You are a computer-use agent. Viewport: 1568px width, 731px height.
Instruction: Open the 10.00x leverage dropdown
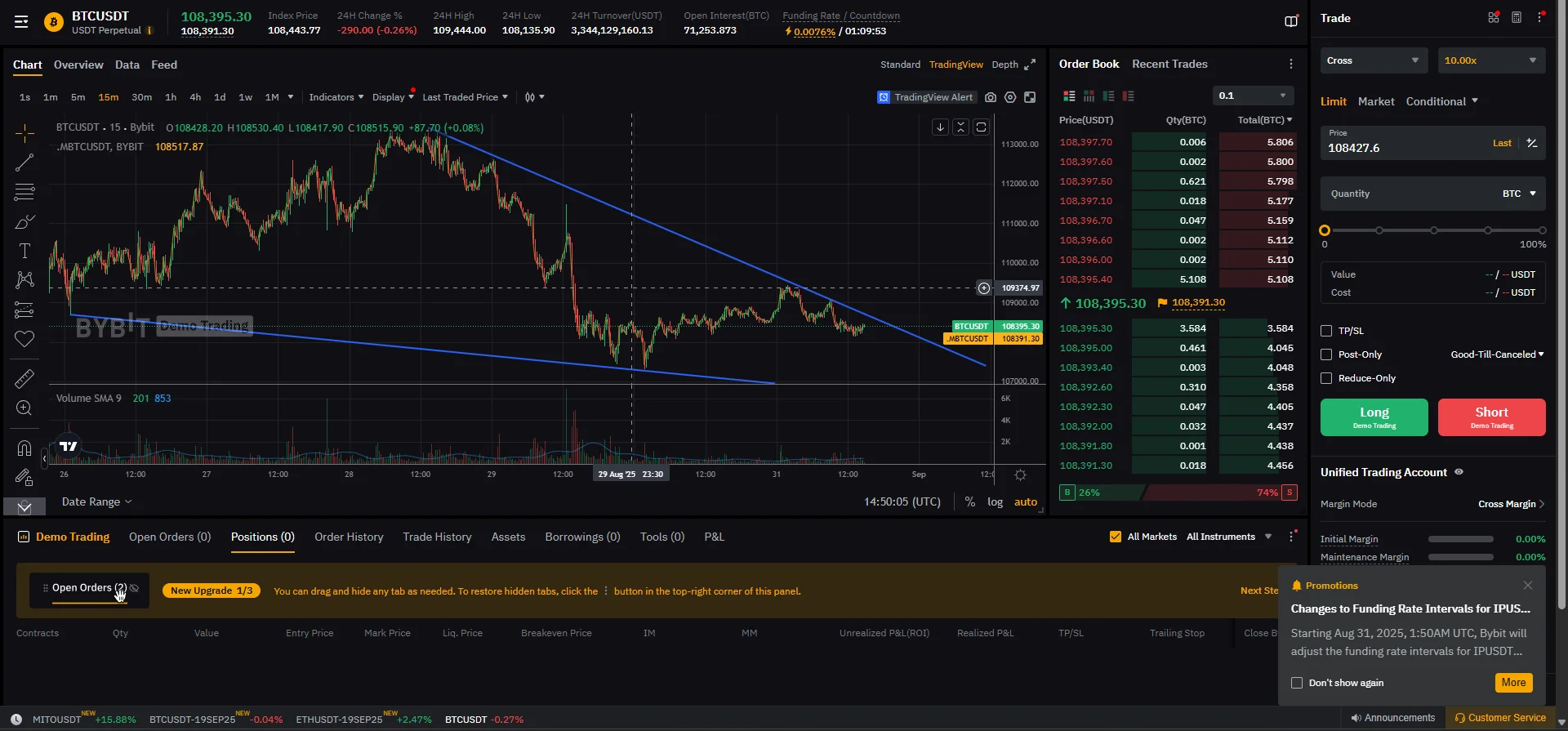[1491, 60]
